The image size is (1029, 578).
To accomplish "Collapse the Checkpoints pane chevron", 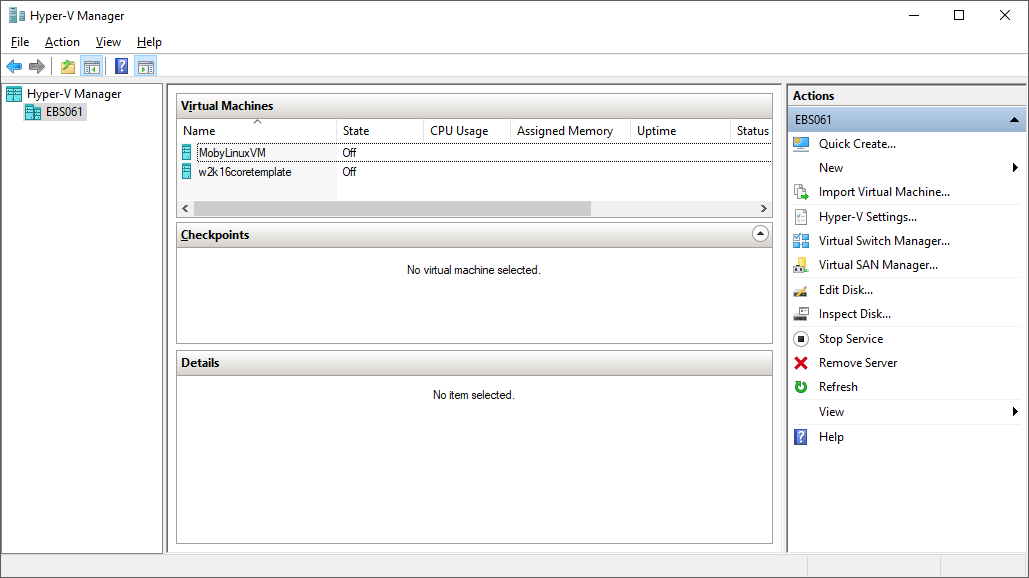I will point(760,234).
